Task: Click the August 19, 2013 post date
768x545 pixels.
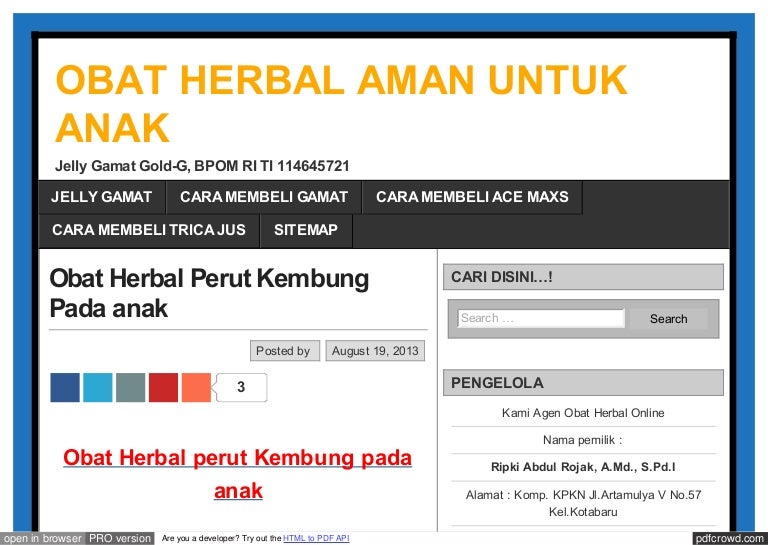Action: (x=375, y=351)
